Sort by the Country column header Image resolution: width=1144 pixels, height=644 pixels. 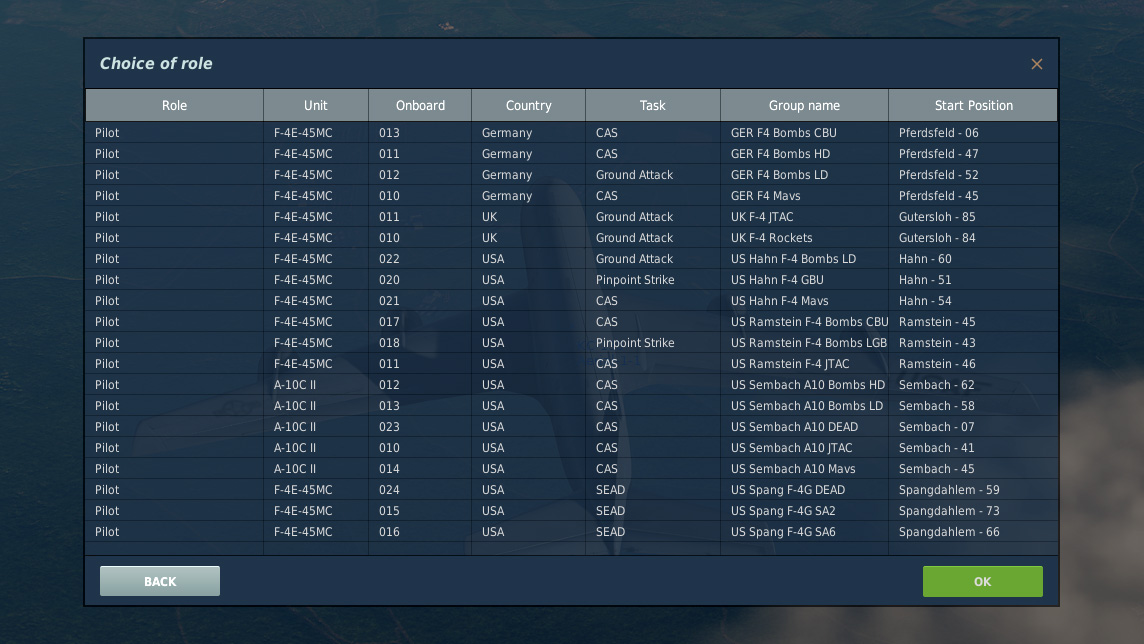(x=528, y=105)
